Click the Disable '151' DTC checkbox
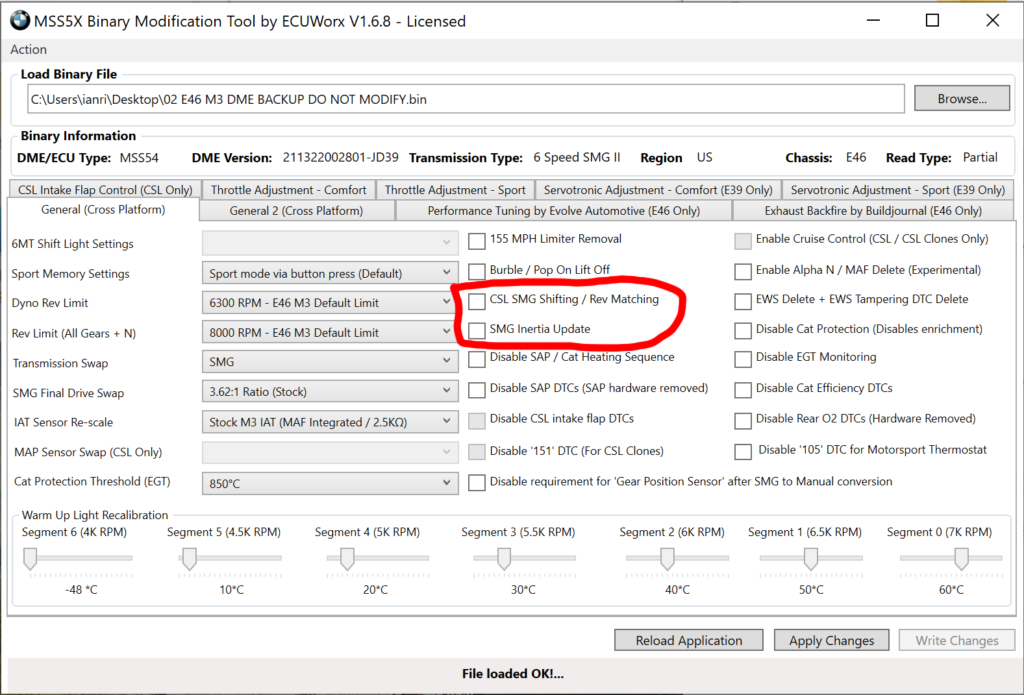1024x695 pixels. [477, 451]
